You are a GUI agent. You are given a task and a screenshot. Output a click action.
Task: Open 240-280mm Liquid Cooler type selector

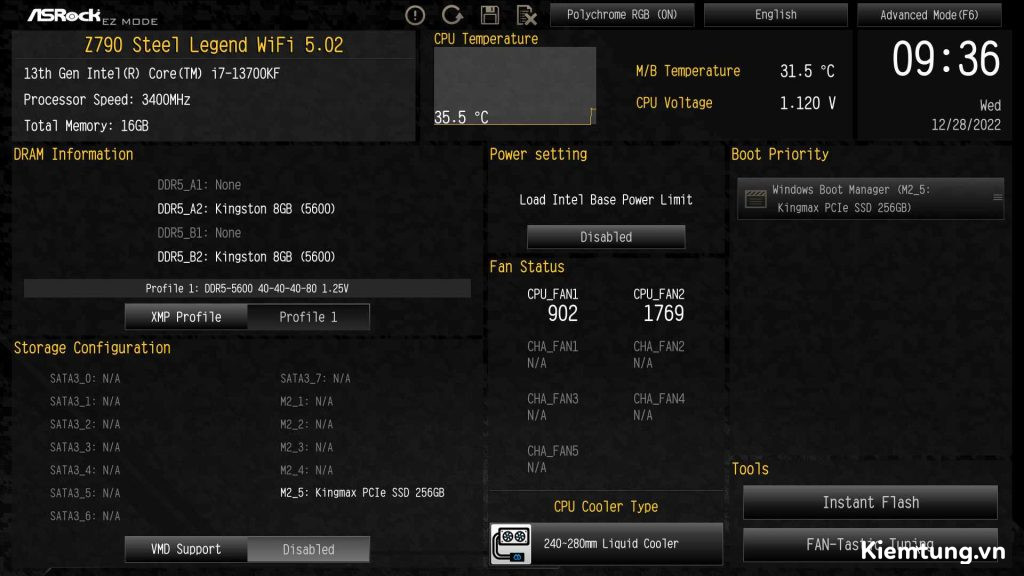coord(606,543)
